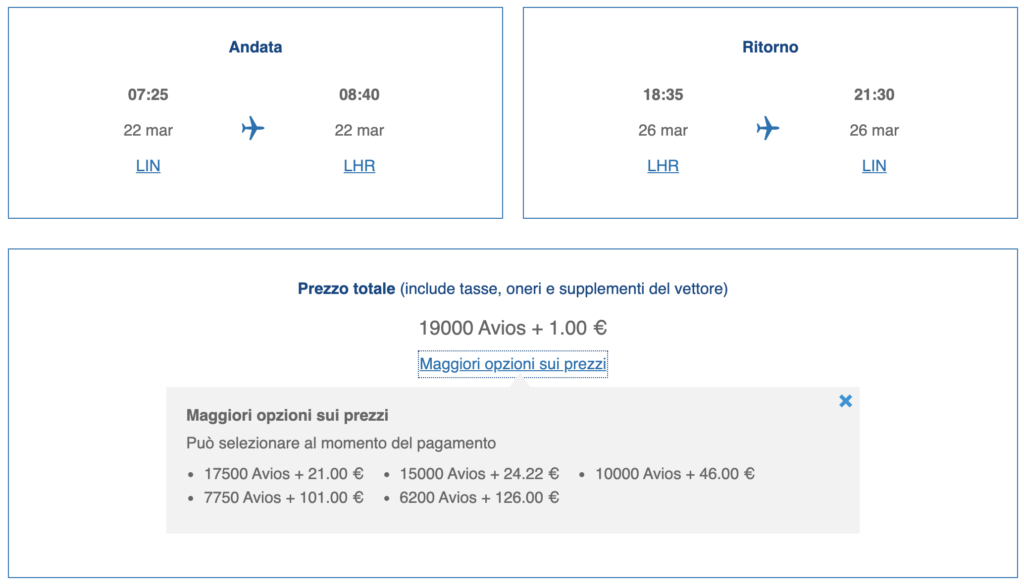Select the 7750 Avios + 101.00 € option
Screen dimensions: 1024x585
pyautogui.click(x=283, y=498)
